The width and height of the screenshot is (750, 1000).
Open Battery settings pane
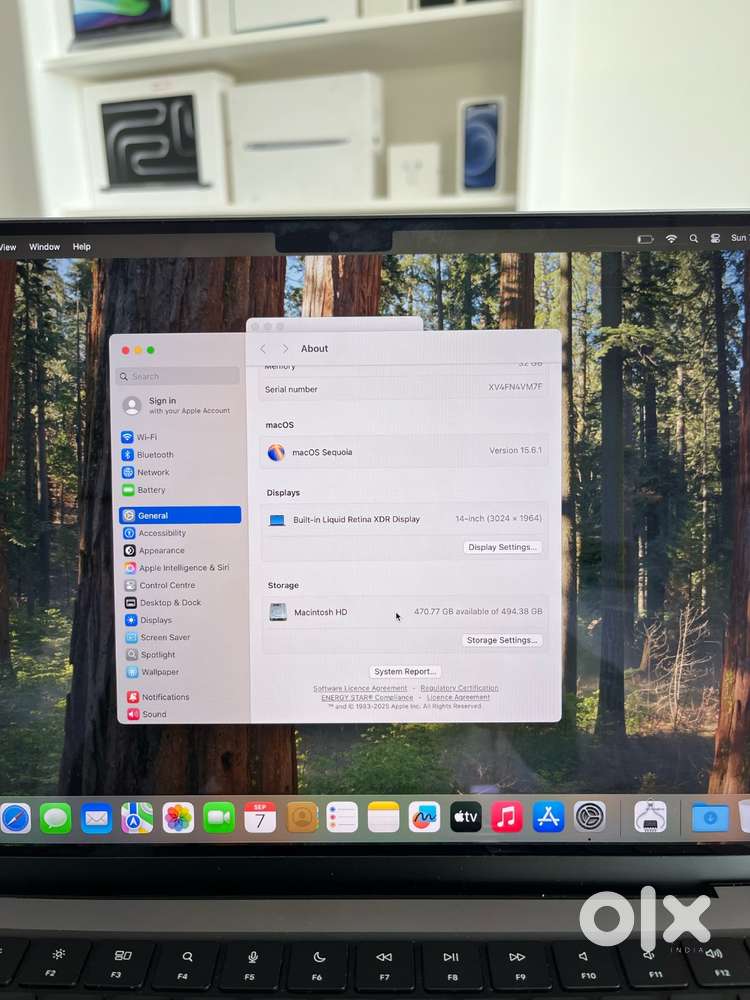151,490
